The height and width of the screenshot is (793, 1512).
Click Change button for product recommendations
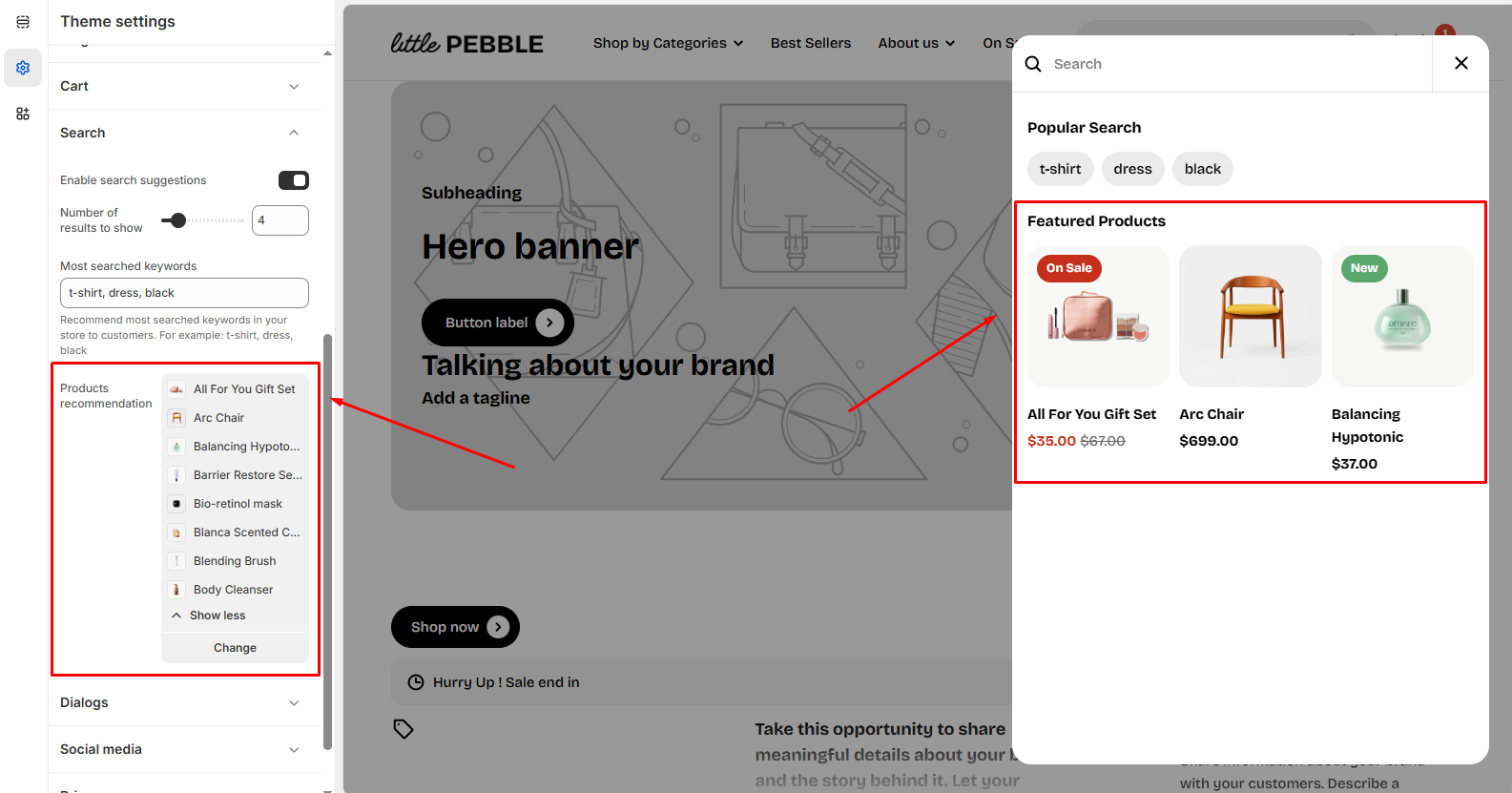235,648
